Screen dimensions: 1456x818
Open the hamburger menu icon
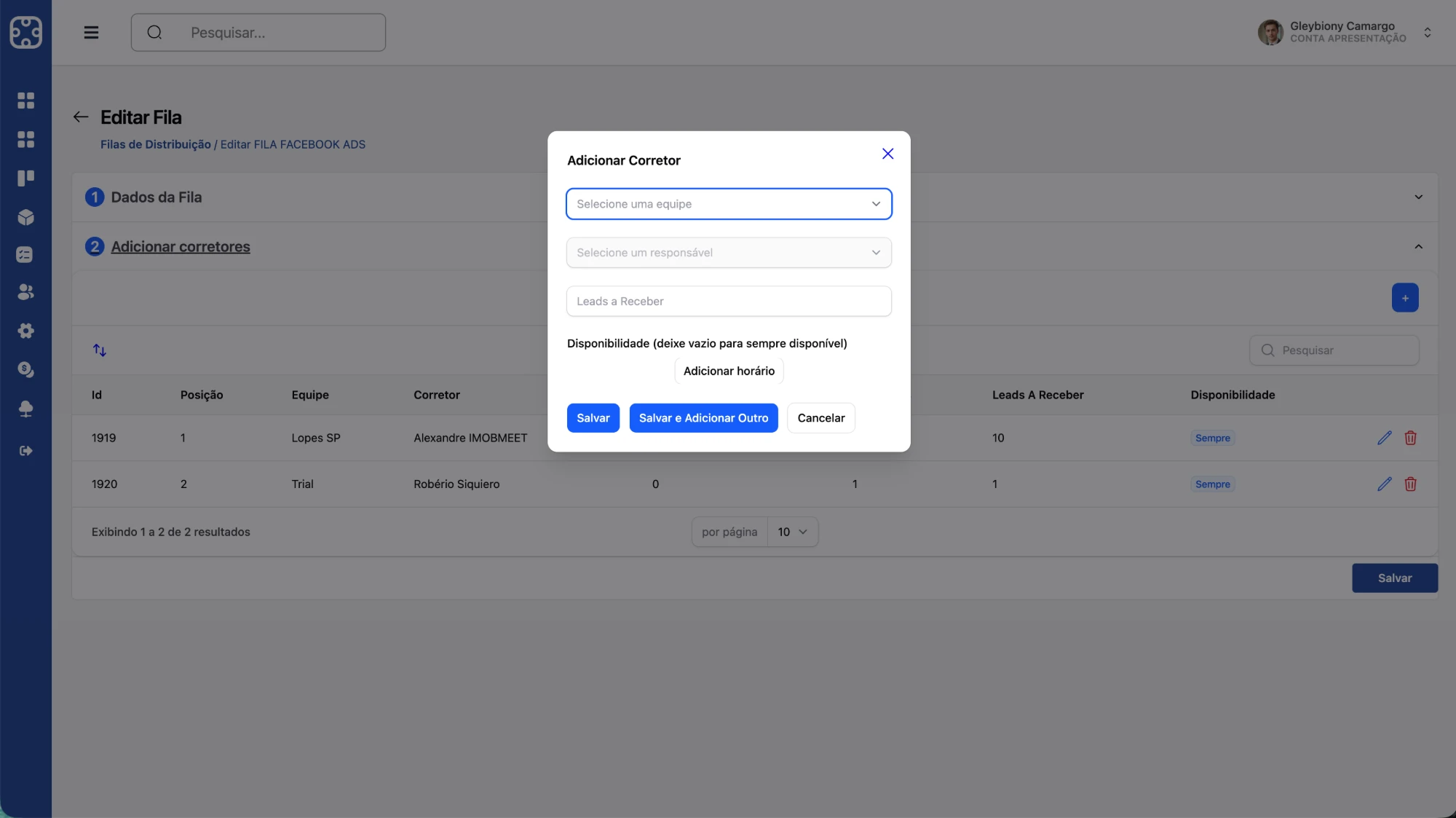point(91,32)
